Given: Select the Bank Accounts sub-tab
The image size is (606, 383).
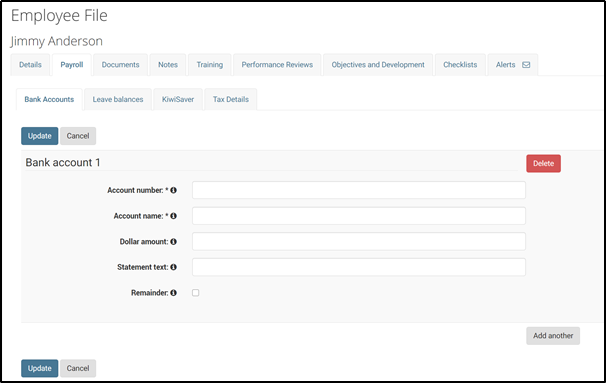Looking at the screenshot, I should coord(49,99).
